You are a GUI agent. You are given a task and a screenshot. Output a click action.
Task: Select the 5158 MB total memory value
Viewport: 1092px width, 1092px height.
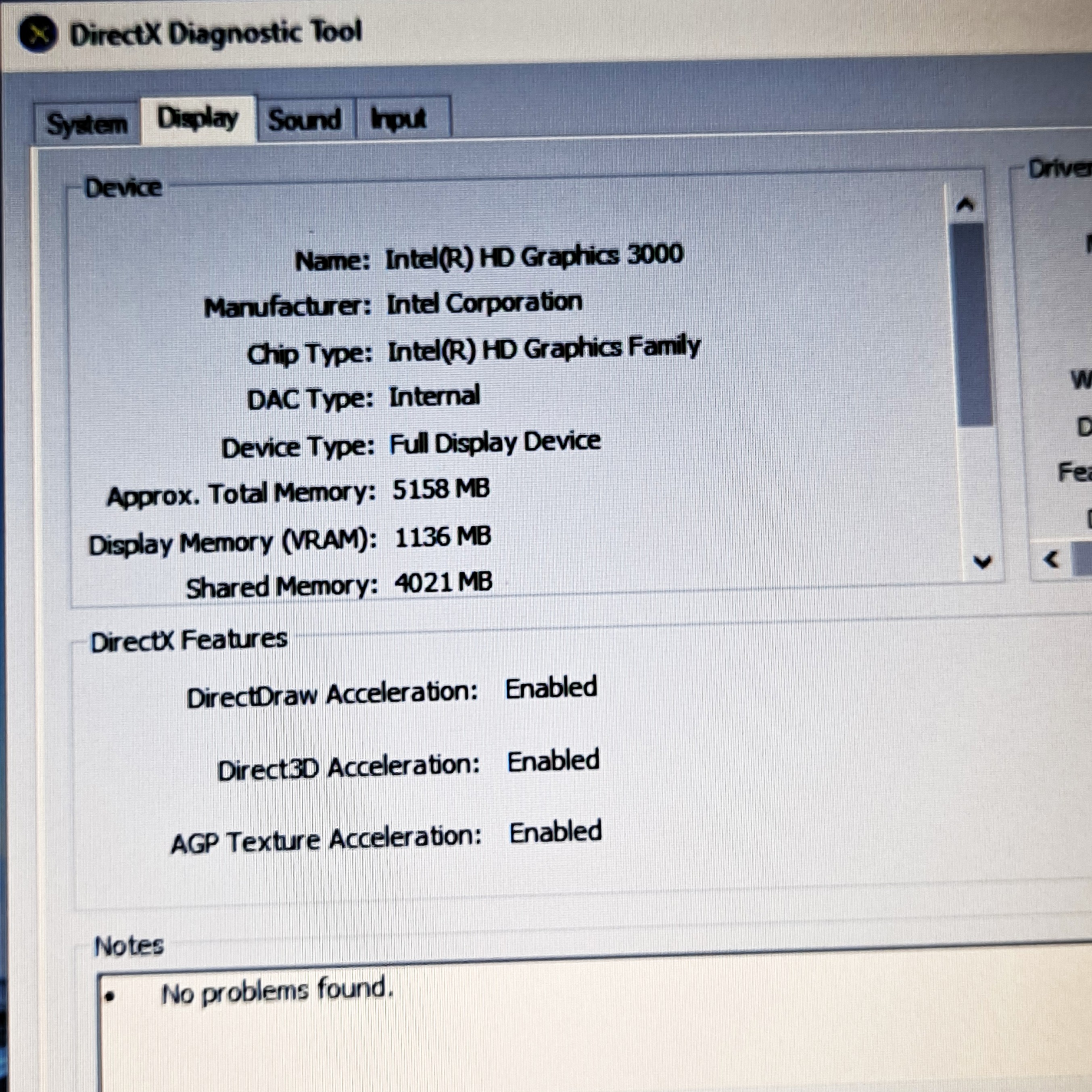[441, 489]
